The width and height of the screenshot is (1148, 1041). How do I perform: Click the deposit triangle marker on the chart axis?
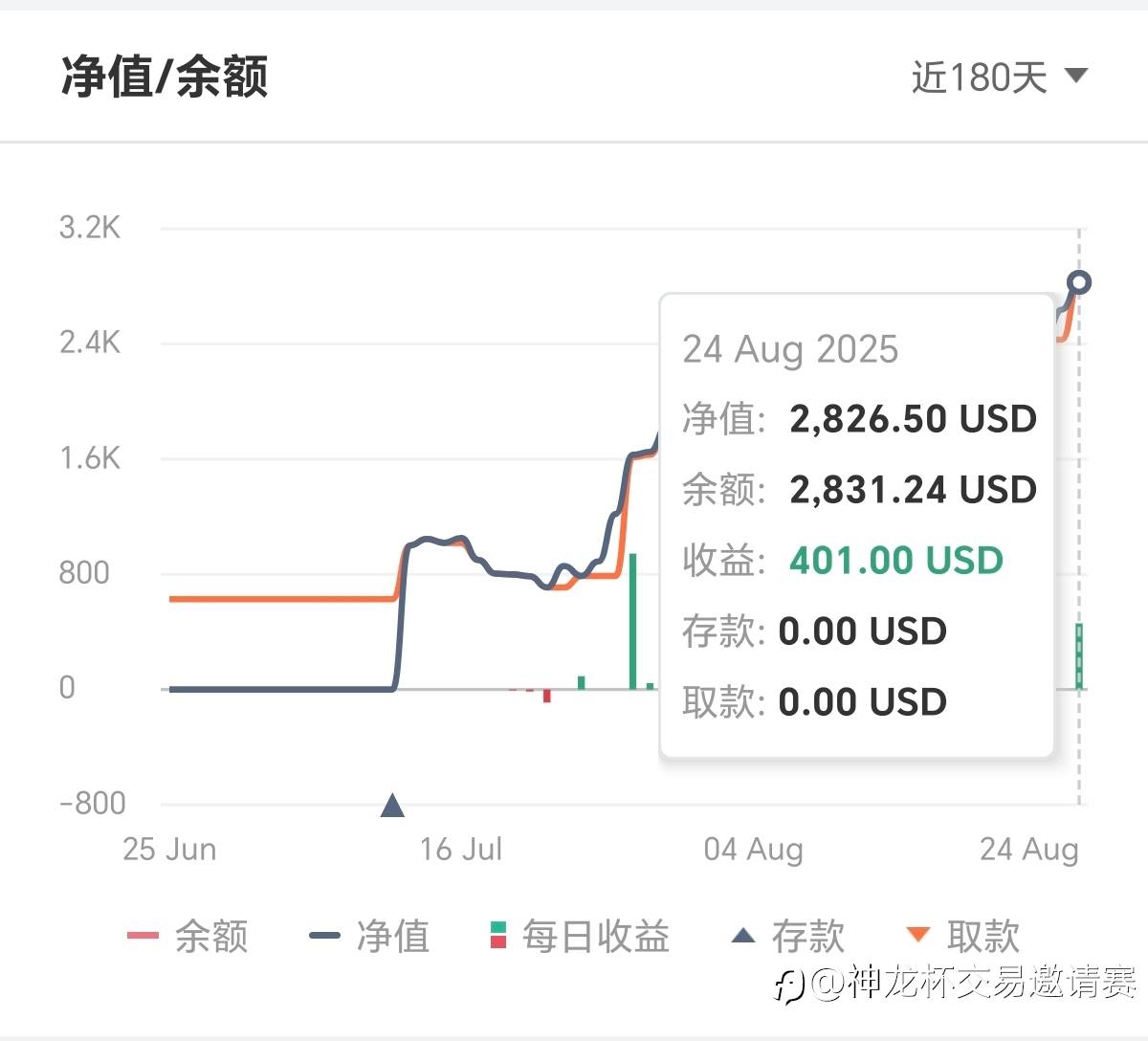tap(392, 806)
